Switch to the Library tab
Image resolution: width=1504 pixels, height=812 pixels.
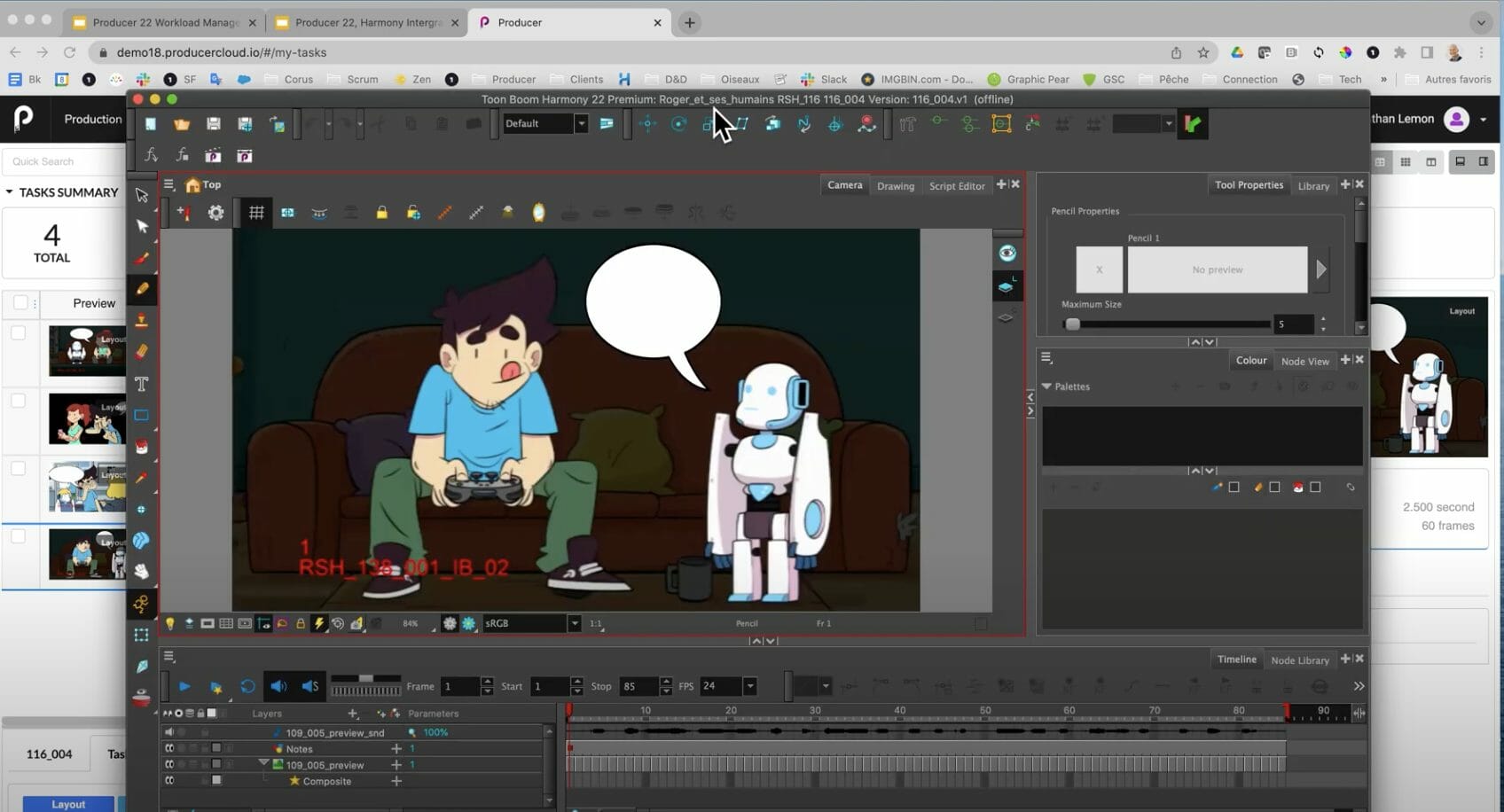pyautogui.click(x=1313, y=185)
